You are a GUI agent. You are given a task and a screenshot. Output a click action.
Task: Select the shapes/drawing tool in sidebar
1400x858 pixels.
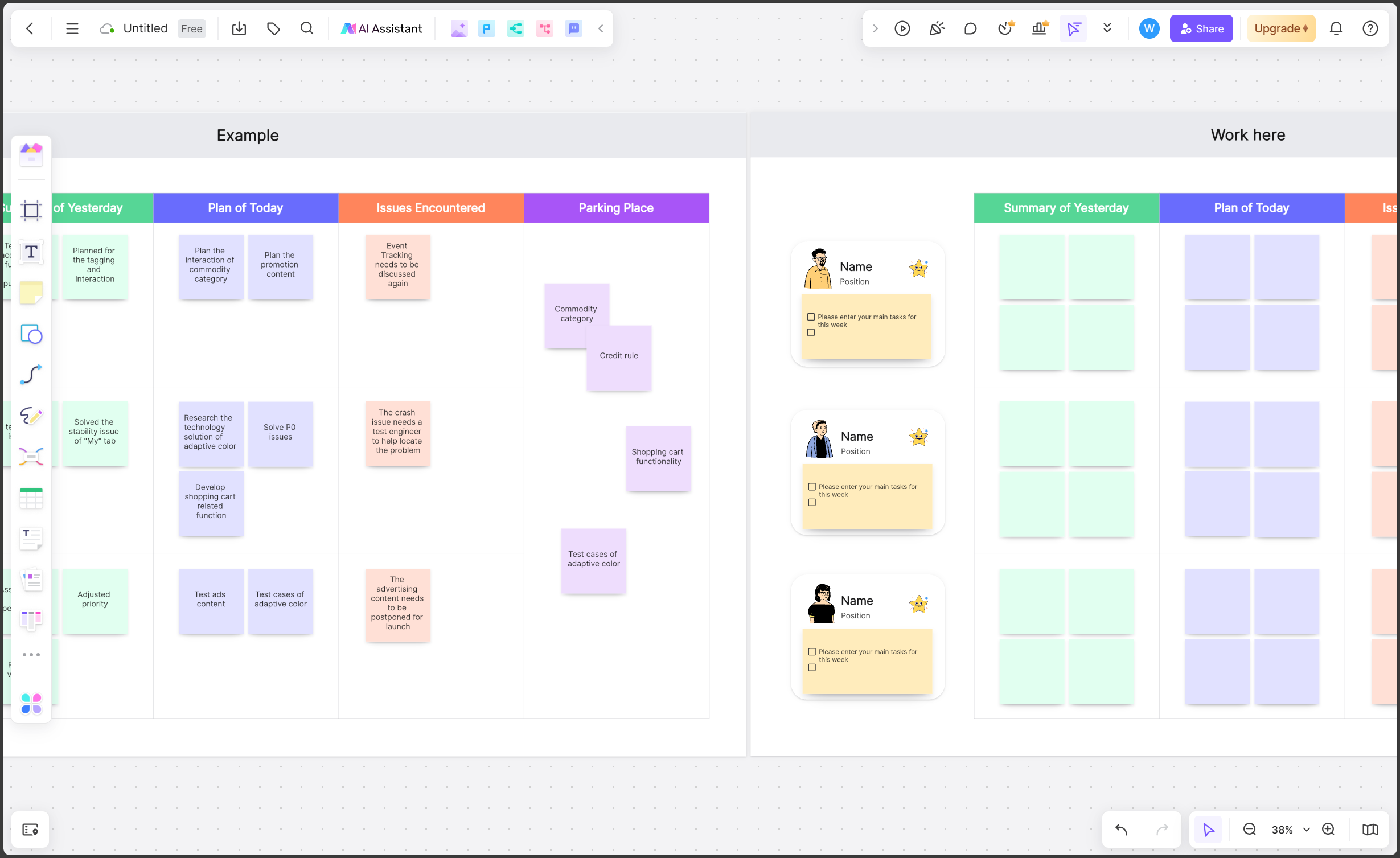tap(31, 334)
